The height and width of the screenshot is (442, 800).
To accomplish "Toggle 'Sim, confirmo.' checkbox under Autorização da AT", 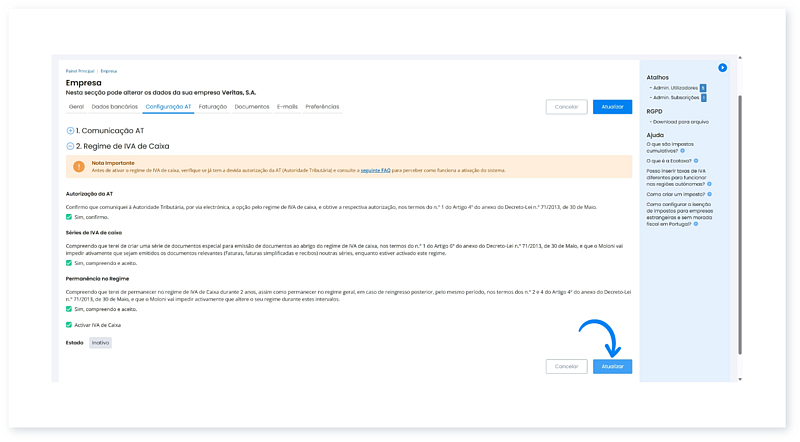I will click(69, 217).
